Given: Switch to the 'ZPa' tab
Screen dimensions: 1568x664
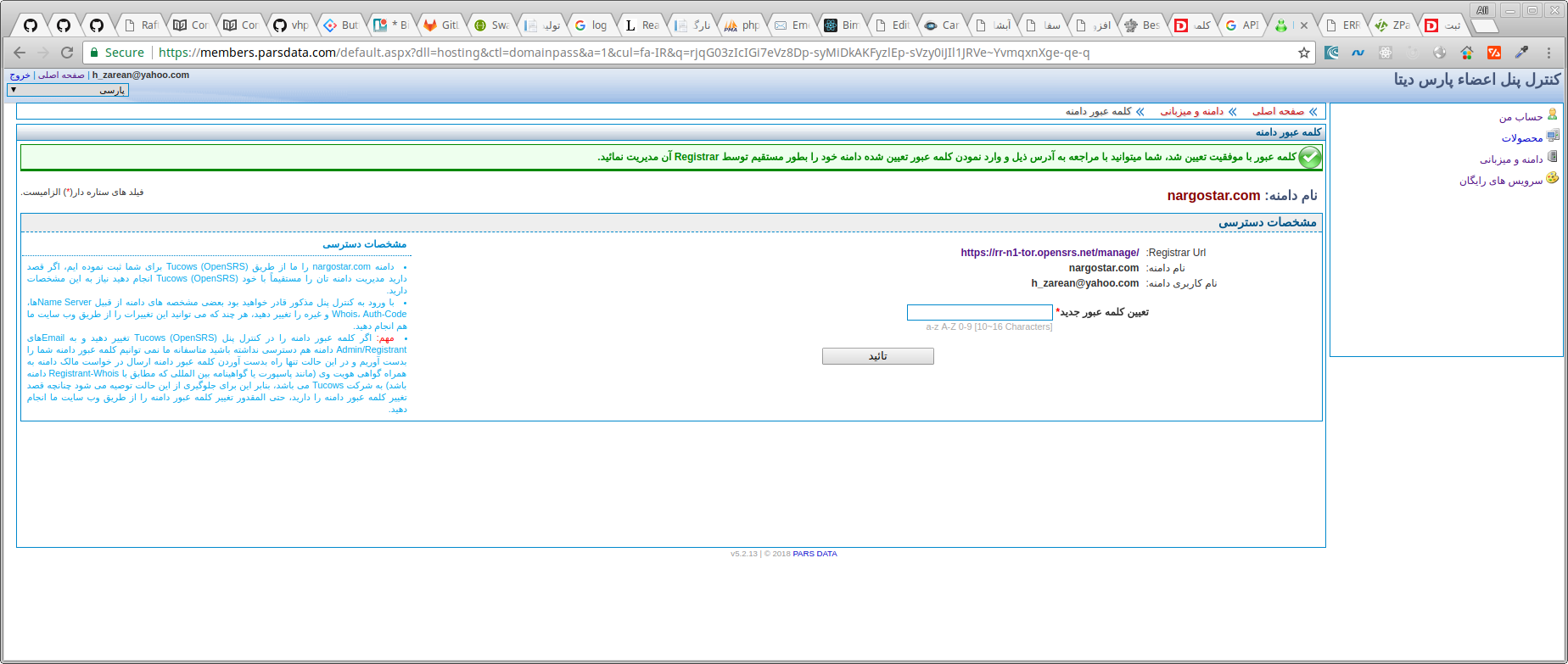Looking at the screenshot, I should coord(1392,25).
